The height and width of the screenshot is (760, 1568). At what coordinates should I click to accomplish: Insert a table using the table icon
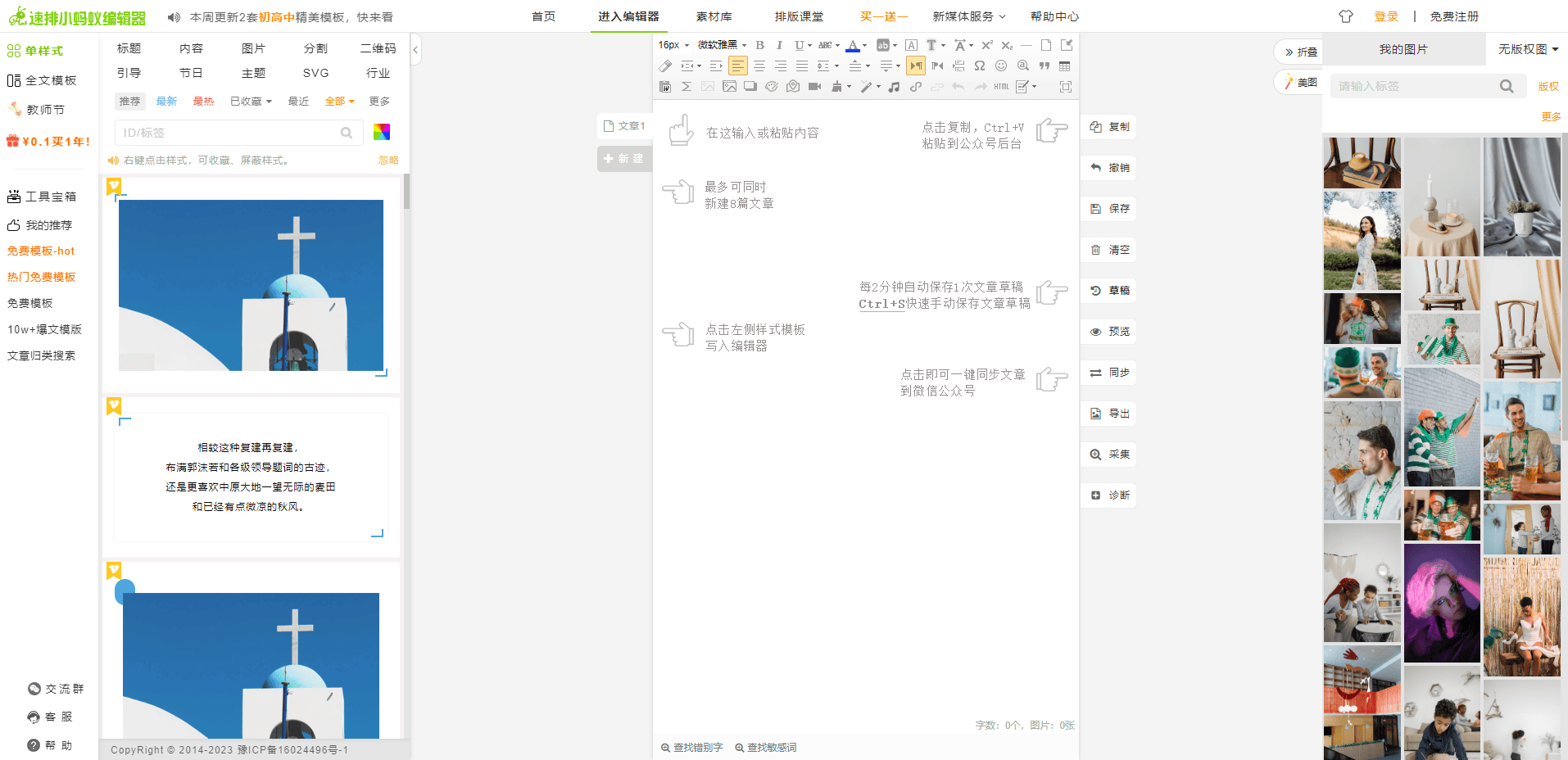[x=1065, y=66]
